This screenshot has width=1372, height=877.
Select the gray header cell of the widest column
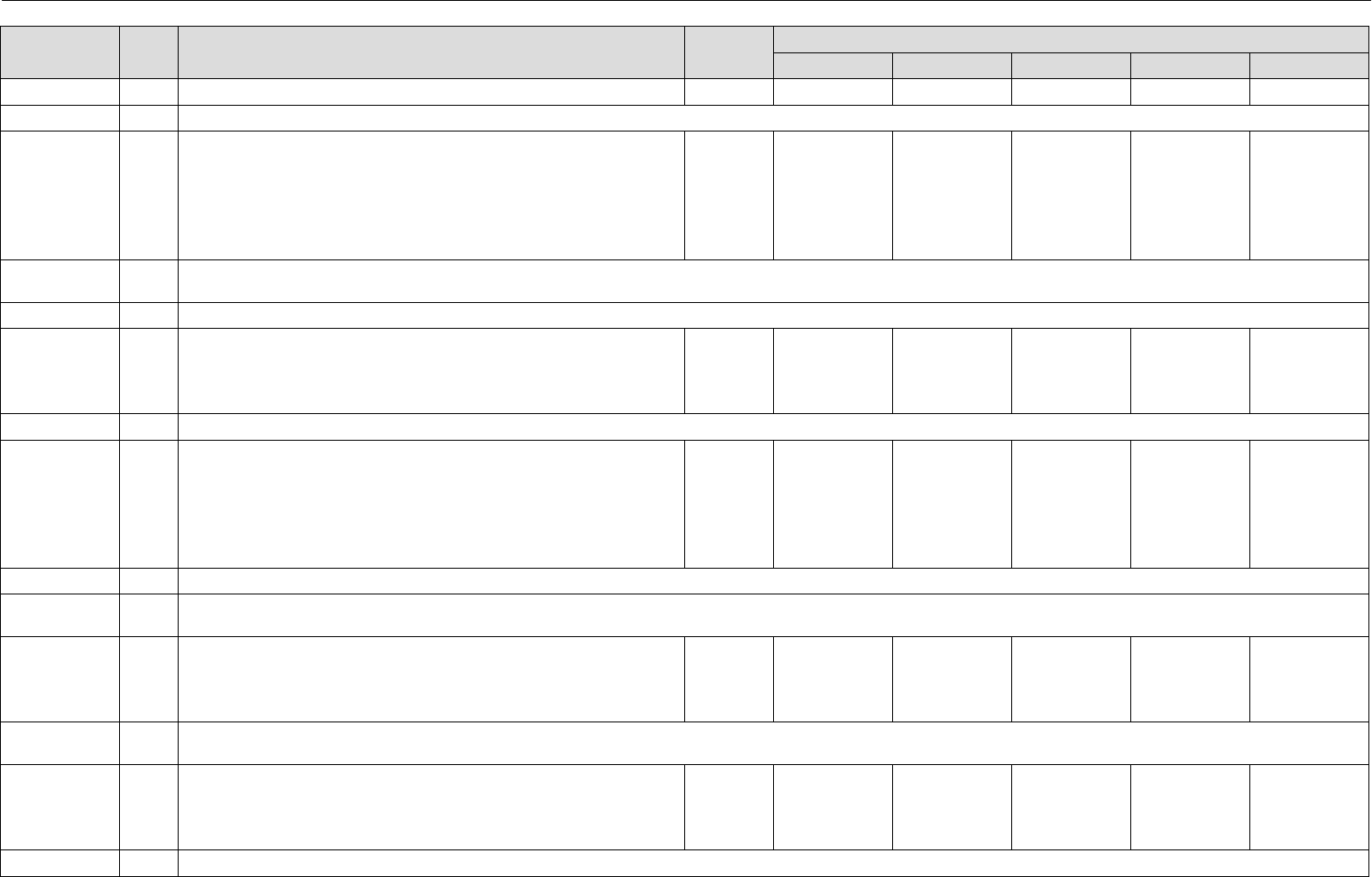click(x=431, y=52)
